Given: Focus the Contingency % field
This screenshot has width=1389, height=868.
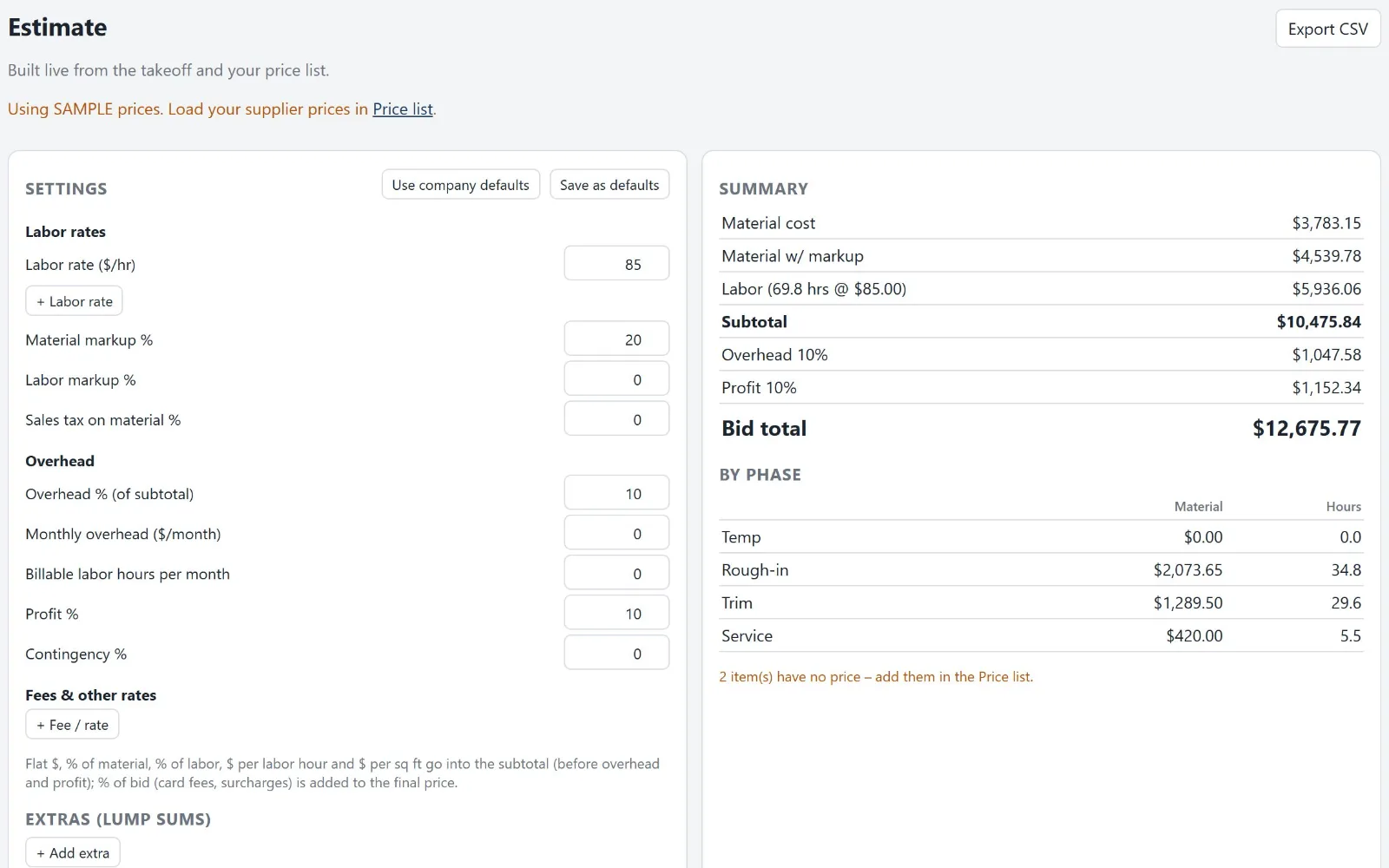Looking at the screenshot, I should coord(616,653).
